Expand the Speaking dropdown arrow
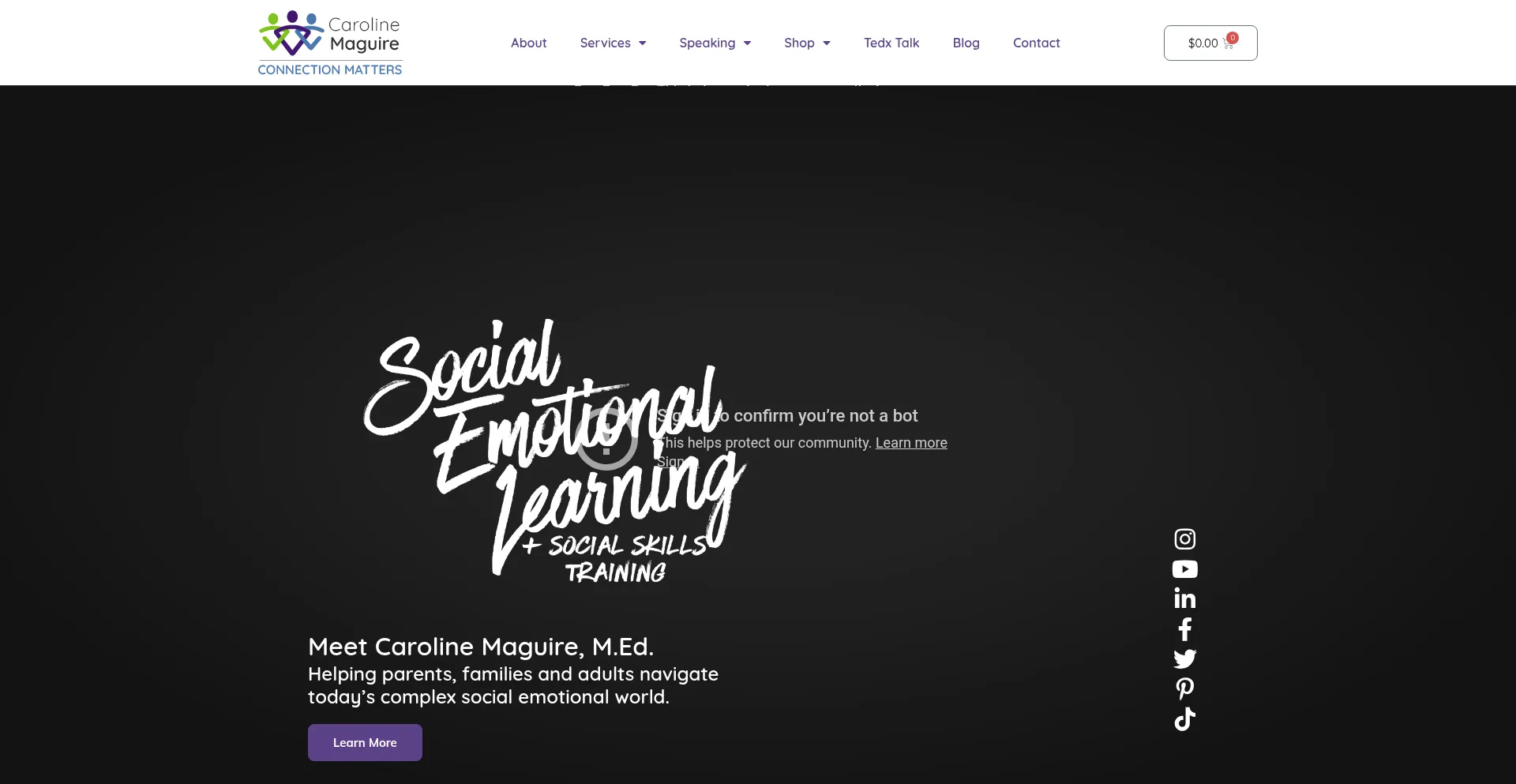This screenshot has height=784, width=1516. click(x=747, y=43)
